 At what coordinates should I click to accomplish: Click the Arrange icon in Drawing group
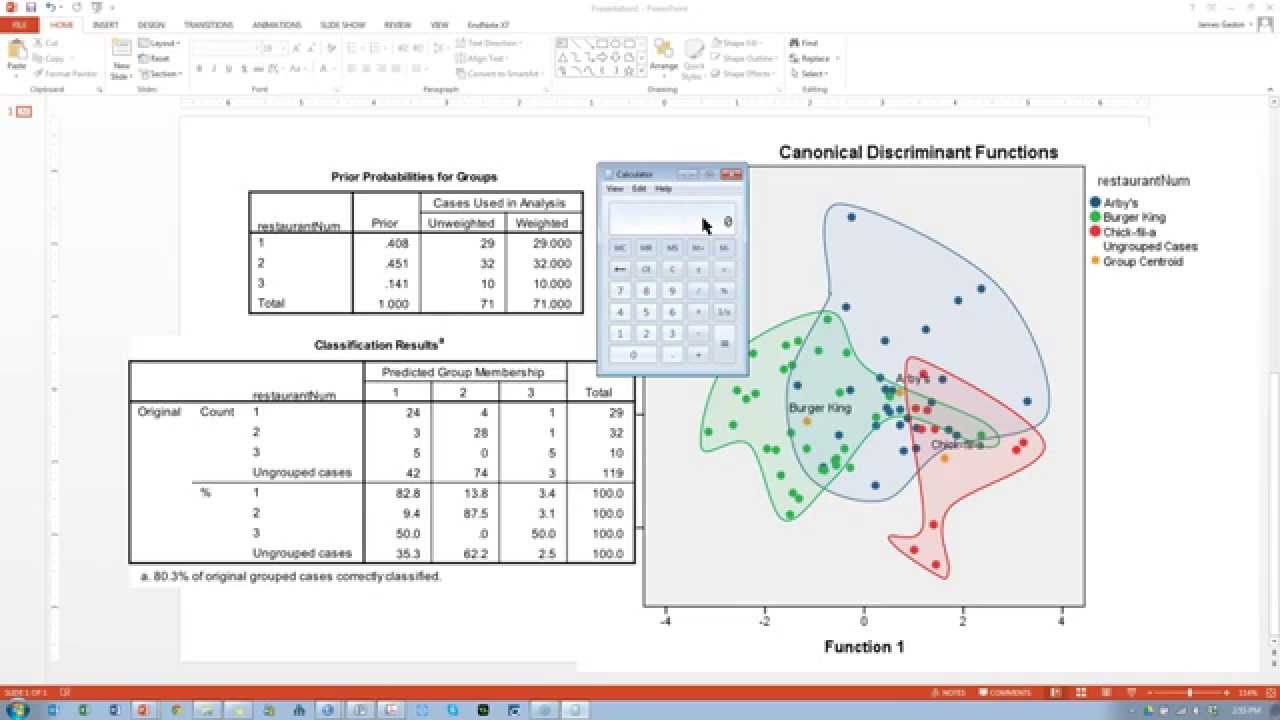coord(663,48)
